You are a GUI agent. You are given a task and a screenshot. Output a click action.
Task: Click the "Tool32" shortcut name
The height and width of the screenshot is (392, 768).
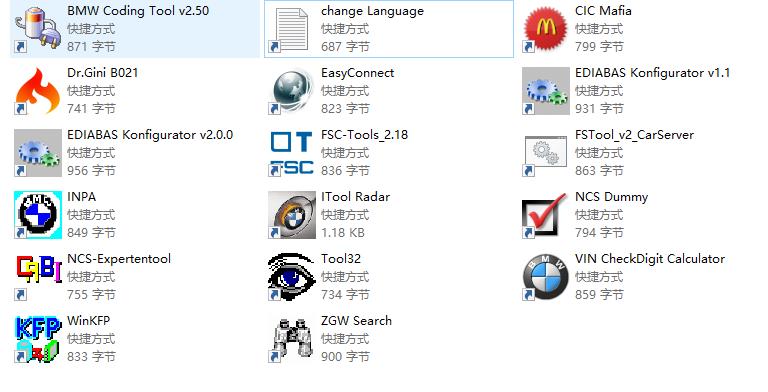(341, 259)
